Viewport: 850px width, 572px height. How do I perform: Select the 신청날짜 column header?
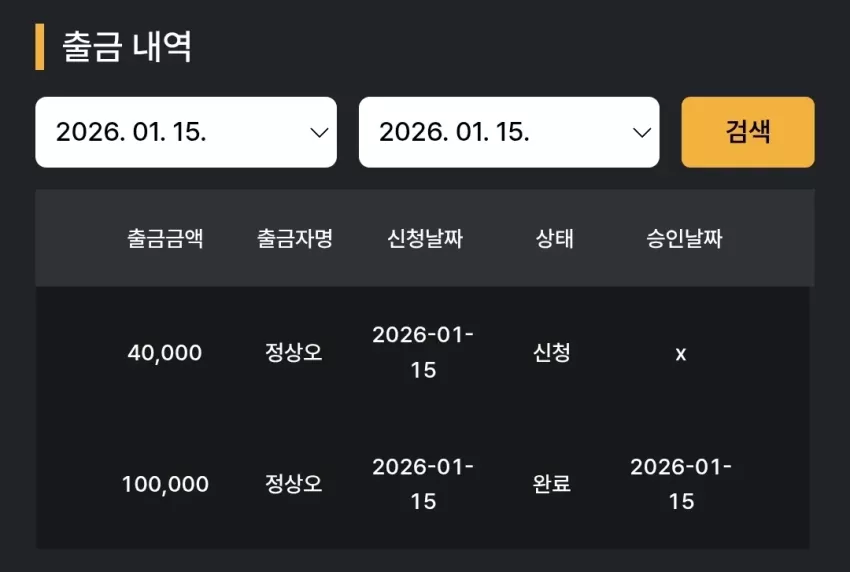[x=424, y=239]
